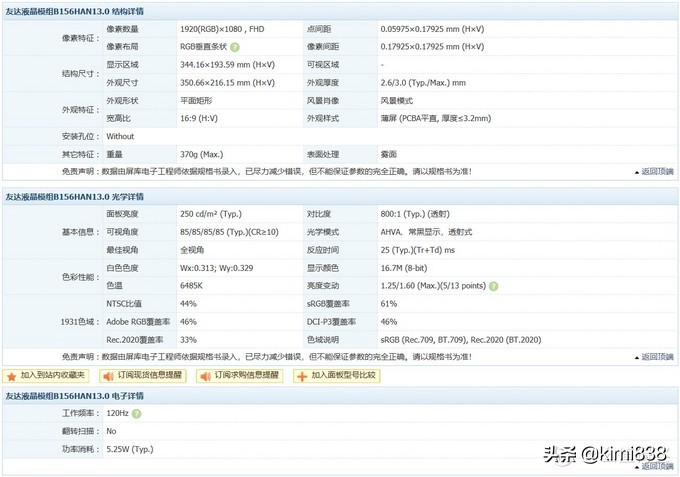Select value 雾面 for 表面处理
Screen dimensions: 680x477
pos(389,154)
